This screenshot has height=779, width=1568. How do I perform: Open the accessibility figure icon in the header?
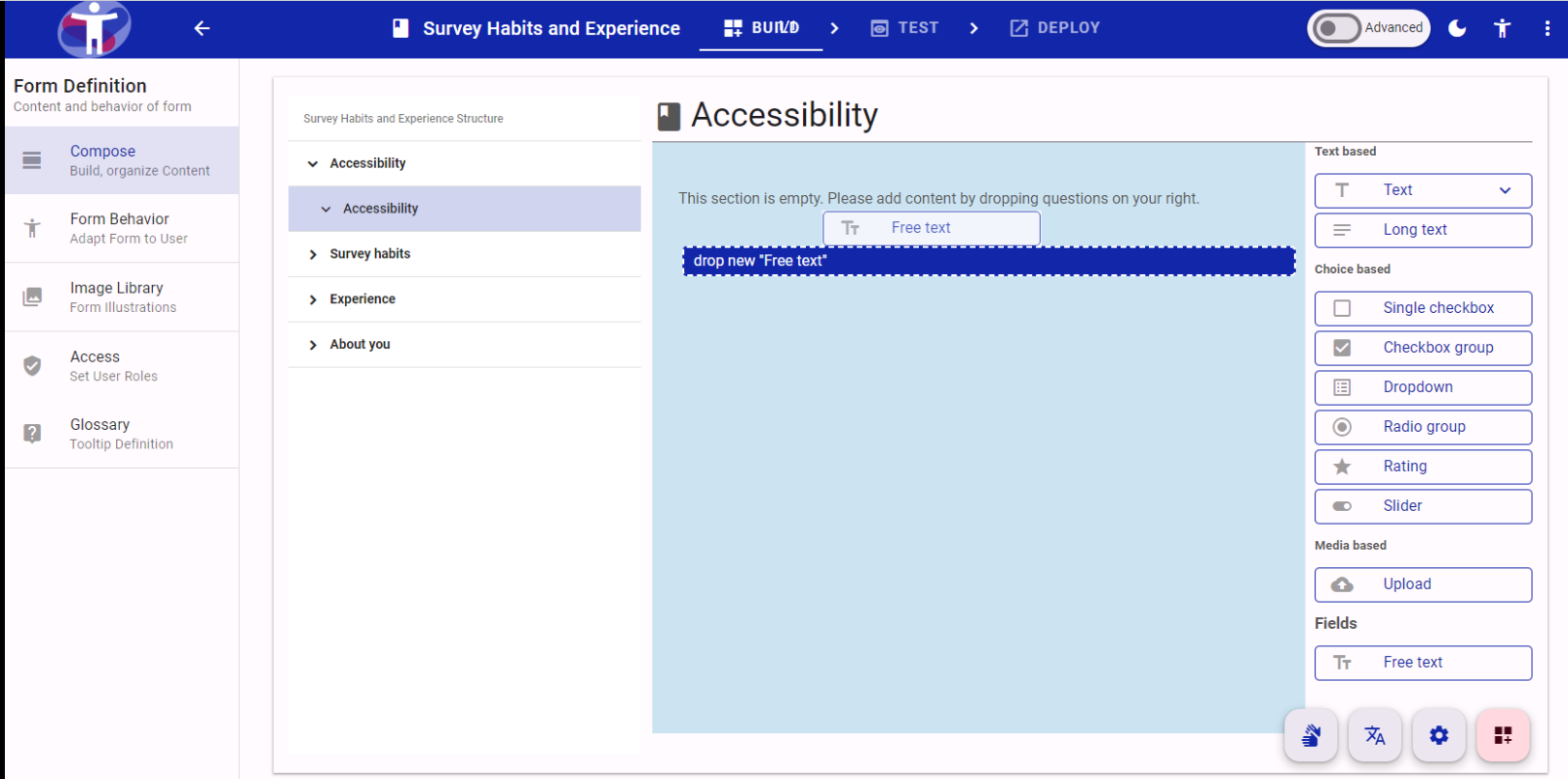[x=1502, y=28]
